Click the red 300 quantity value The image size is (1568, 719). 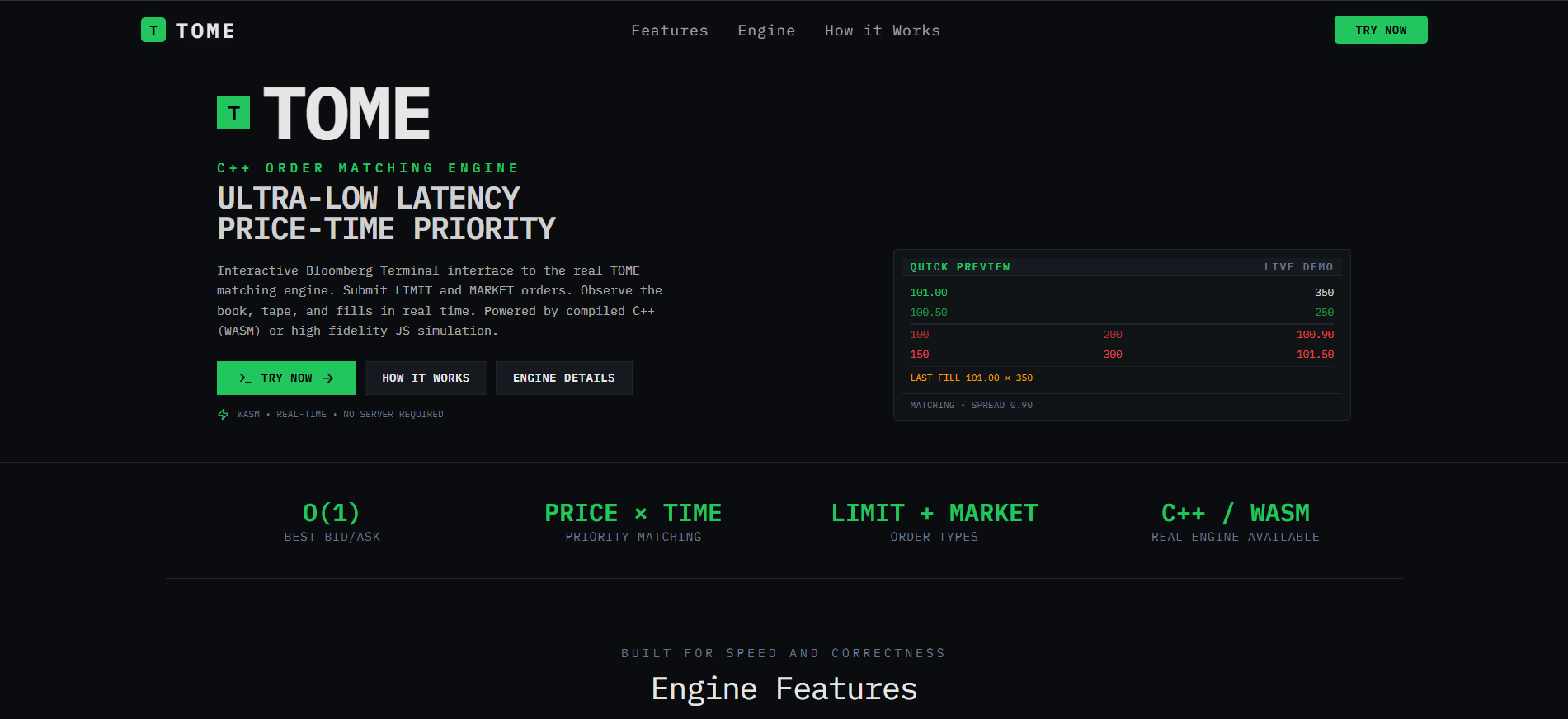coord(1113,355)
